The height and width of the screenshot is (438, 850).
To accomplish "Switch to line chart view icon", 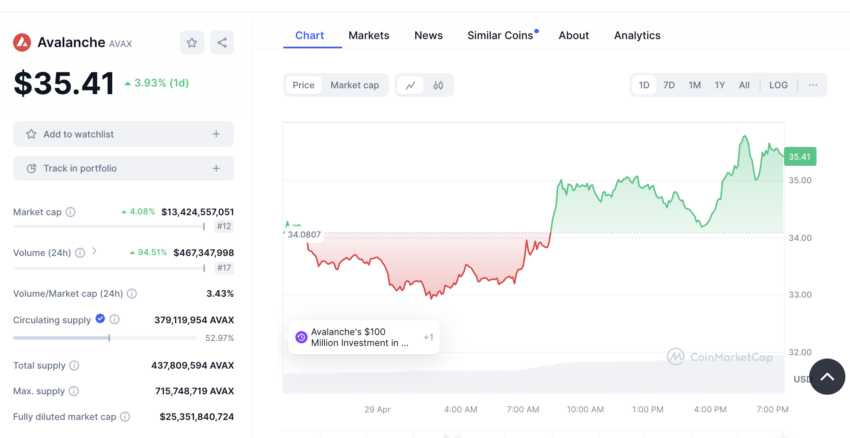I will pyautogui.click(x=410, y=85).
